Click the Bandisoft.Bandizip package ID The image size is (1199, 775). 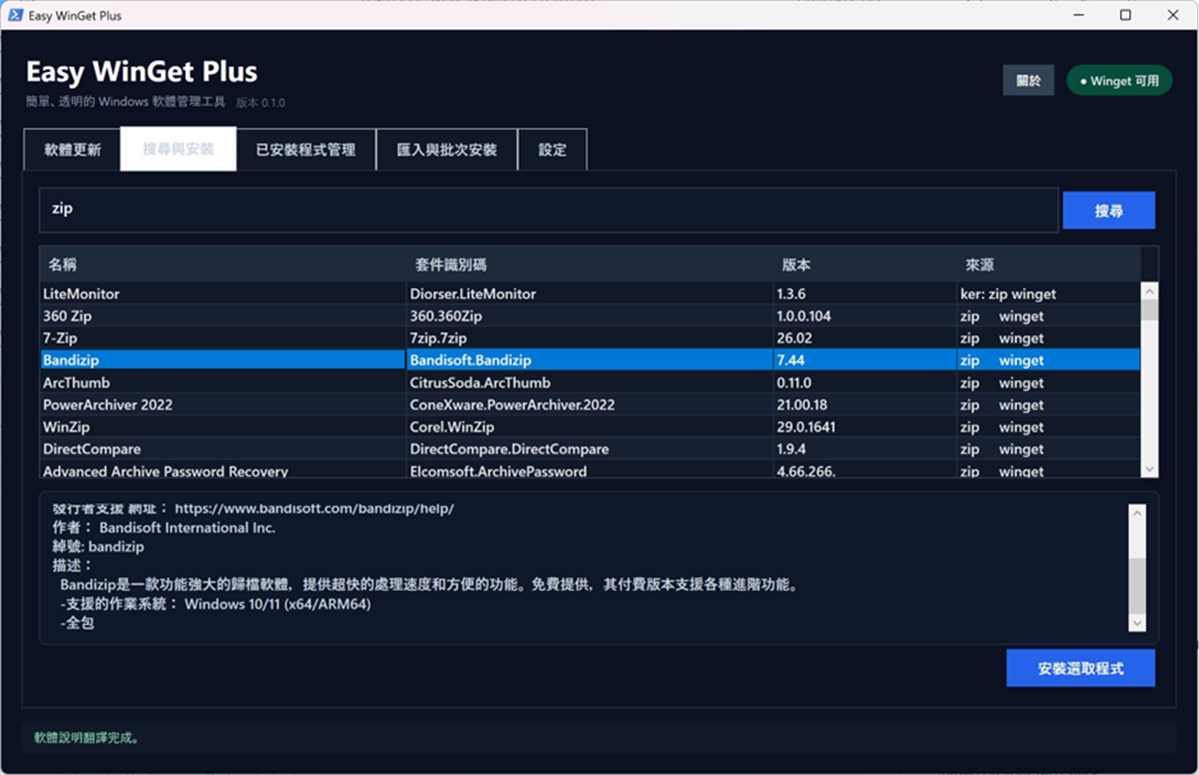pos(470,360)
